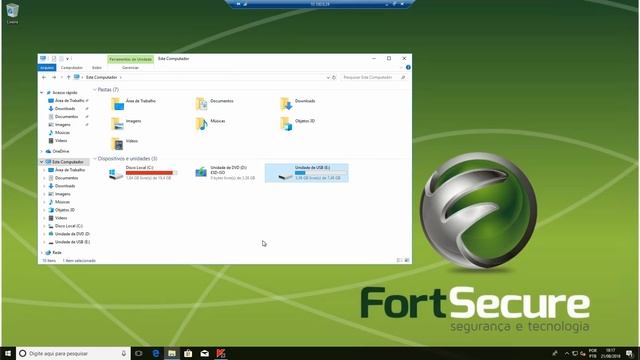640x360 pixels.
Task: Open the Arquivo menu tab
Action: coord(47,68)
